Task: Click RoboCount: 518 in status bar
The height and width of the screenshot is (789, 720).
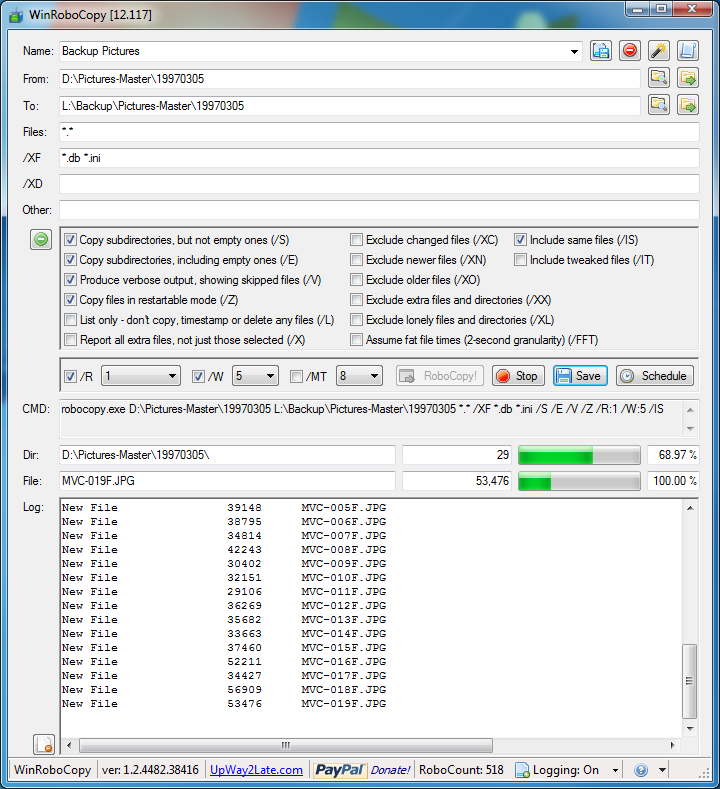Action: [461, 770]
